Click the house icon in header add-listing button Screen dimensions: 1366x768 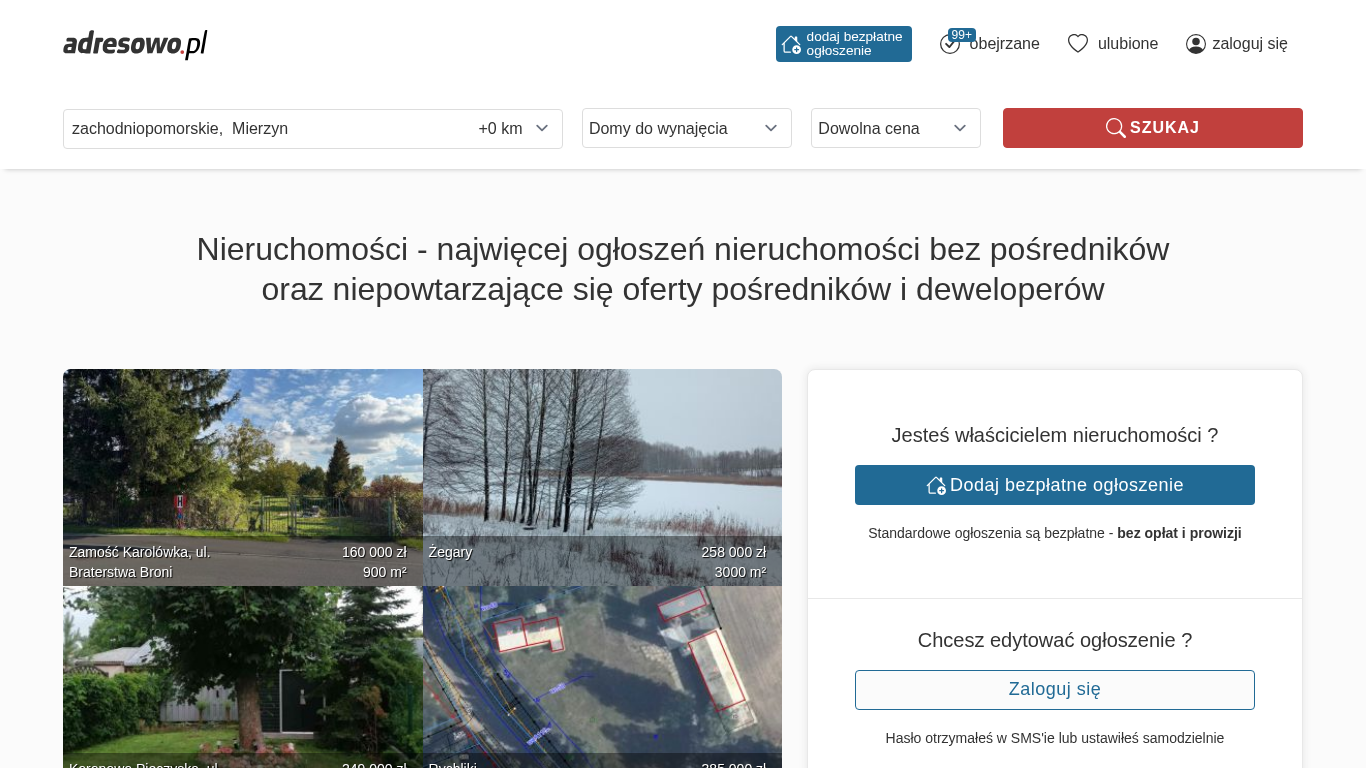tap(791, 44)
